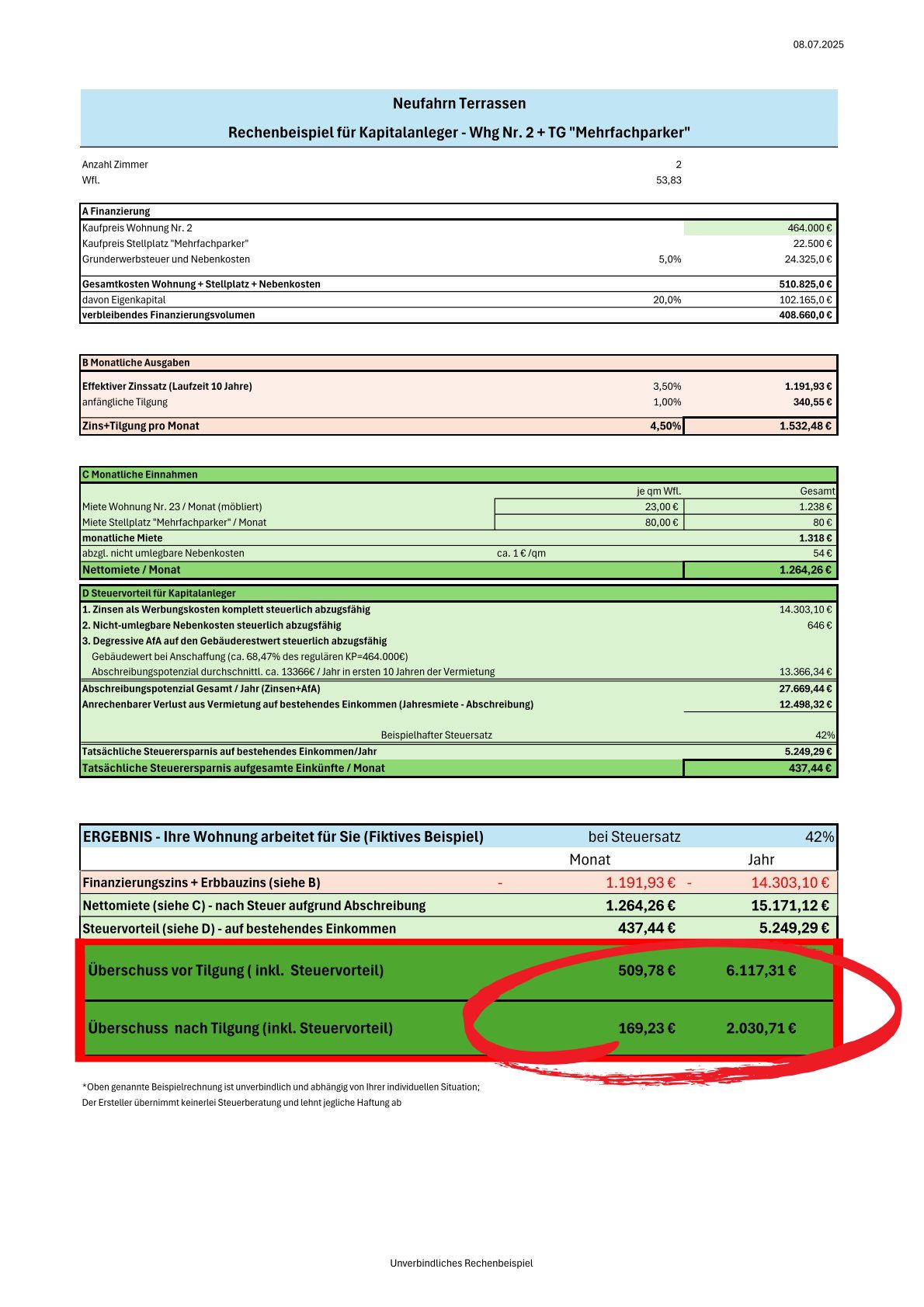Select the repayment rate 1,00%
Viewport: 924px width, 1307px height.
(x=667, y=402)
